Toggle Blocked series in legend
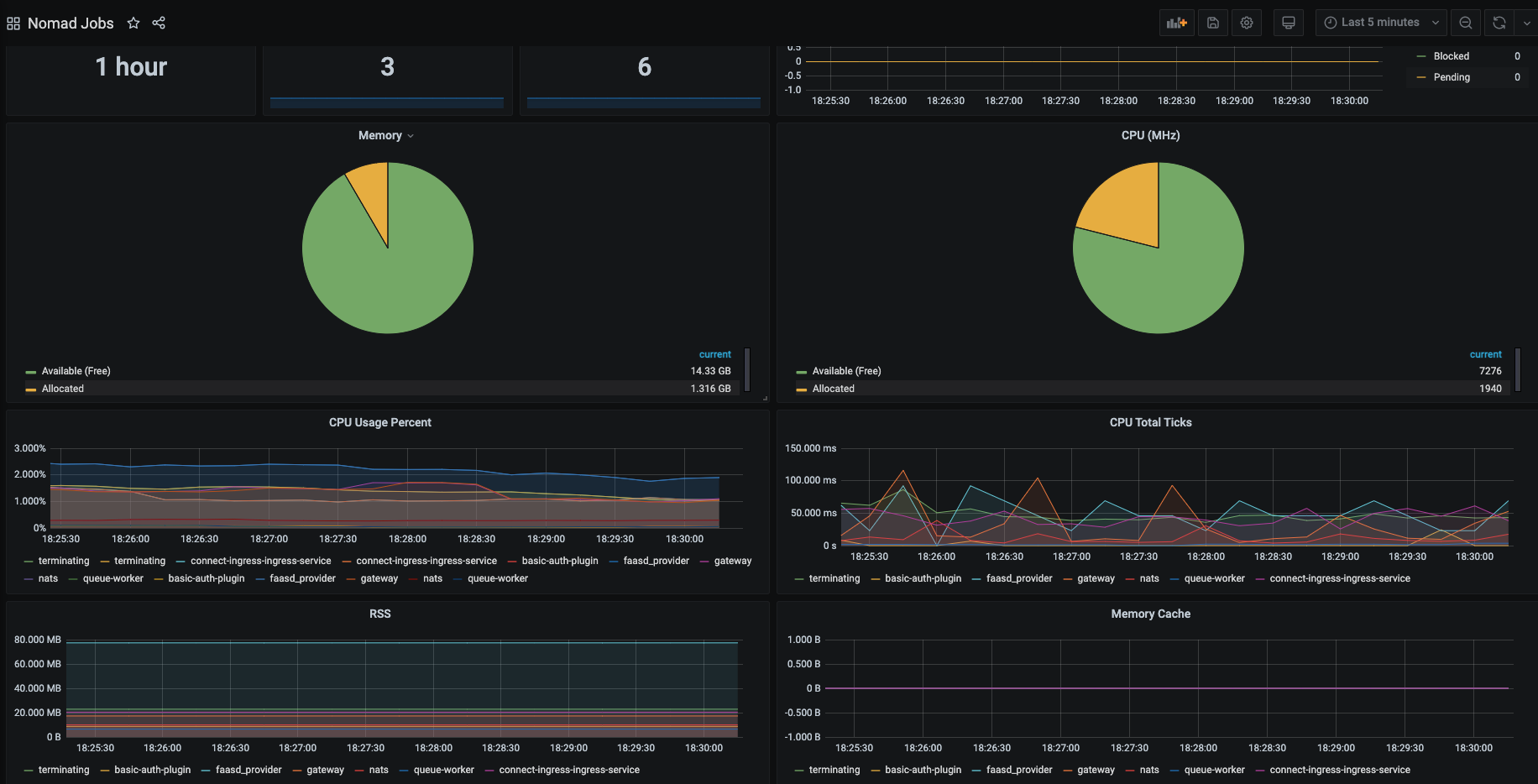Image resolution: width=1538 pixels, height=784 pixels. (x=1451, y=56)
